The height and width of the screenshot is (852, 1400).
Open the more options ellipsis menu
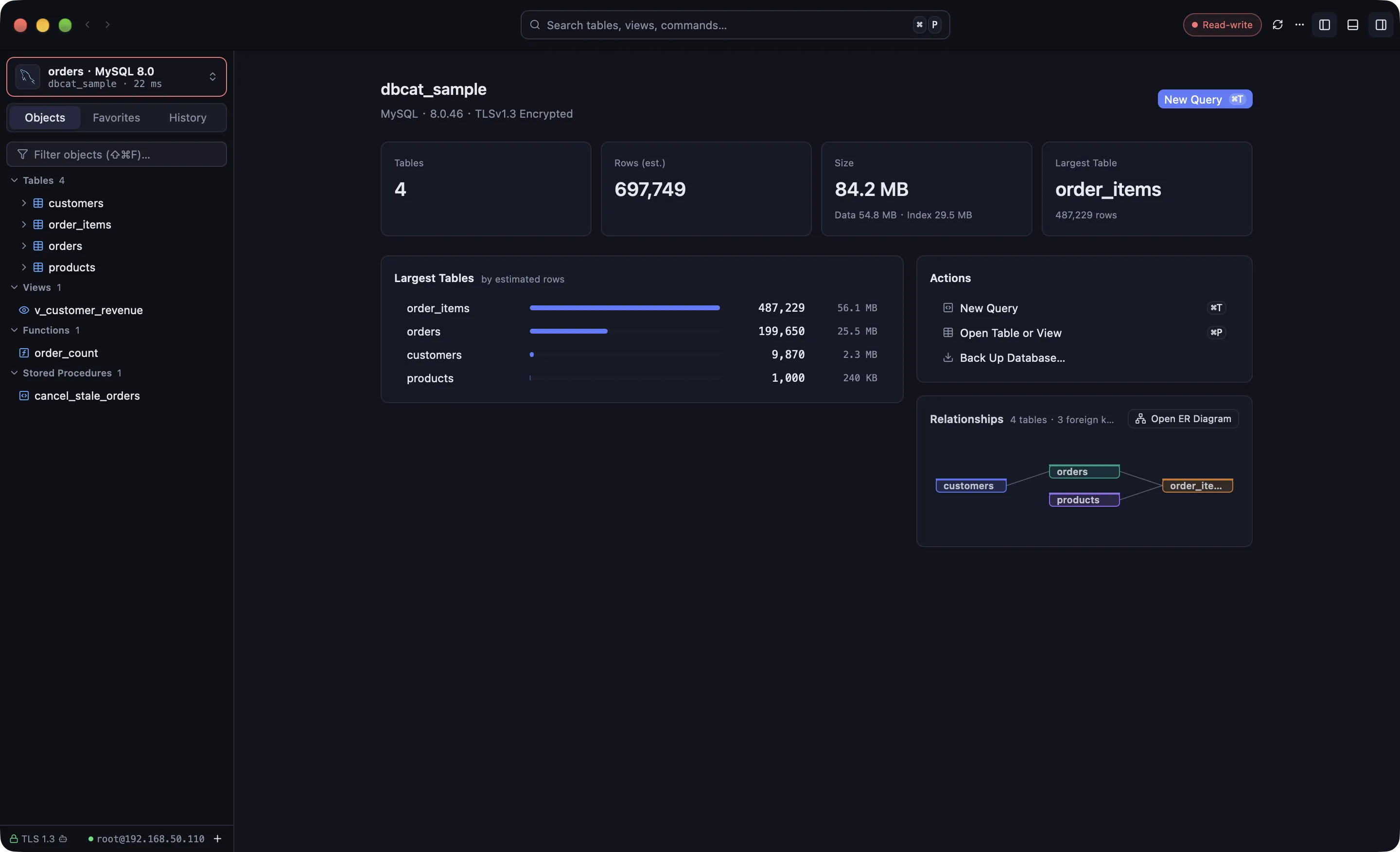coord(1299,24)
